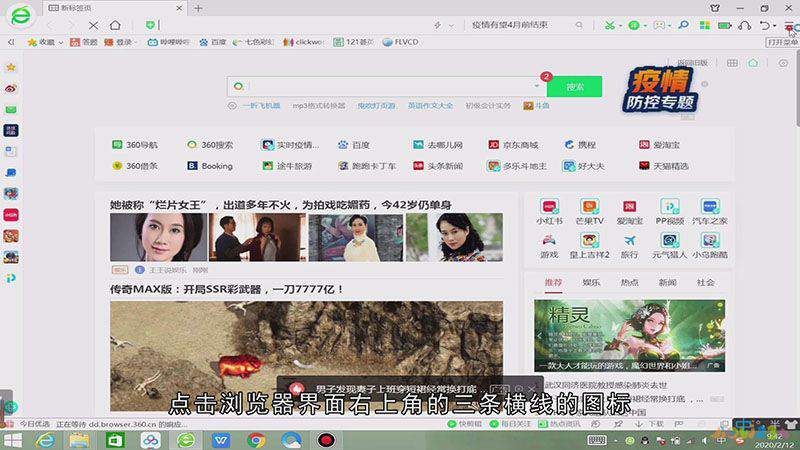The image size is (800, 450).
Task: Open the star favorites sidebar icon
Action: coord(11,67)
